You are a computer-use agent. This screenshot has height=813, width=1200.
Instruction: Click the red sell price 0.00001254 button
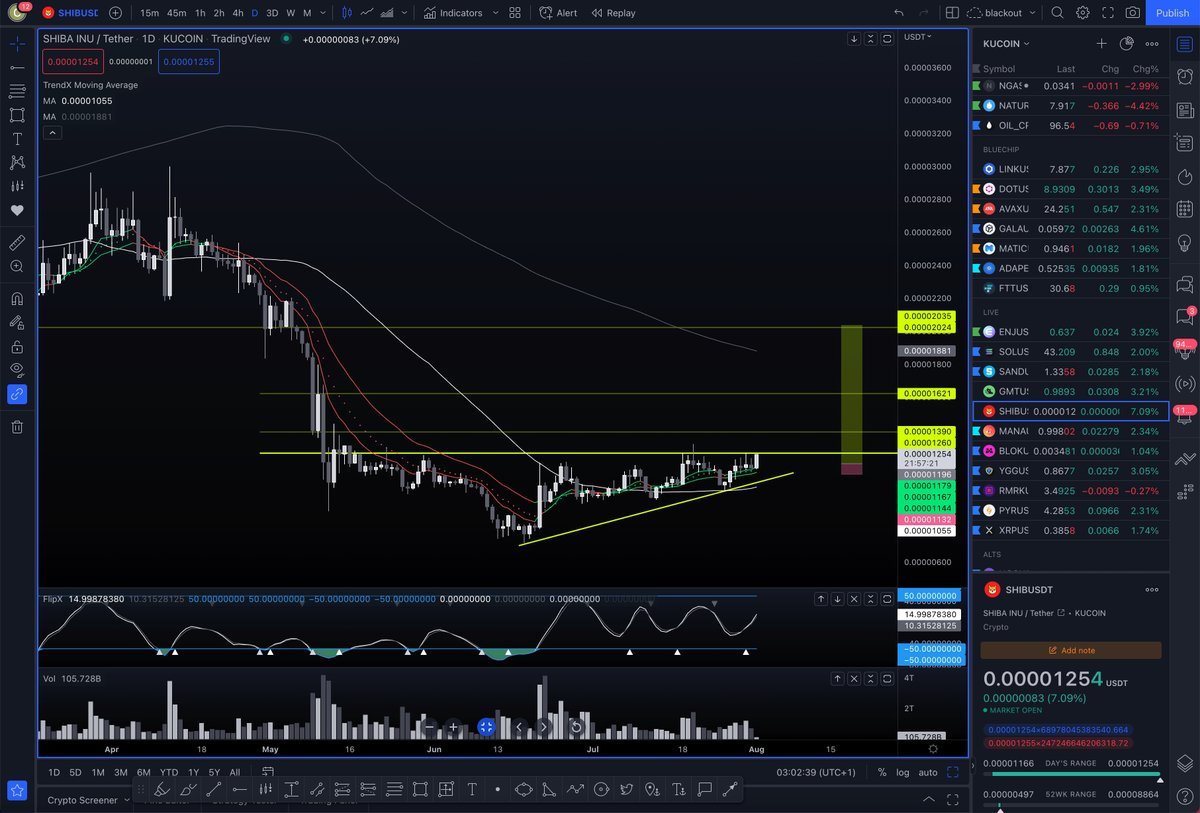click(72, 62)
